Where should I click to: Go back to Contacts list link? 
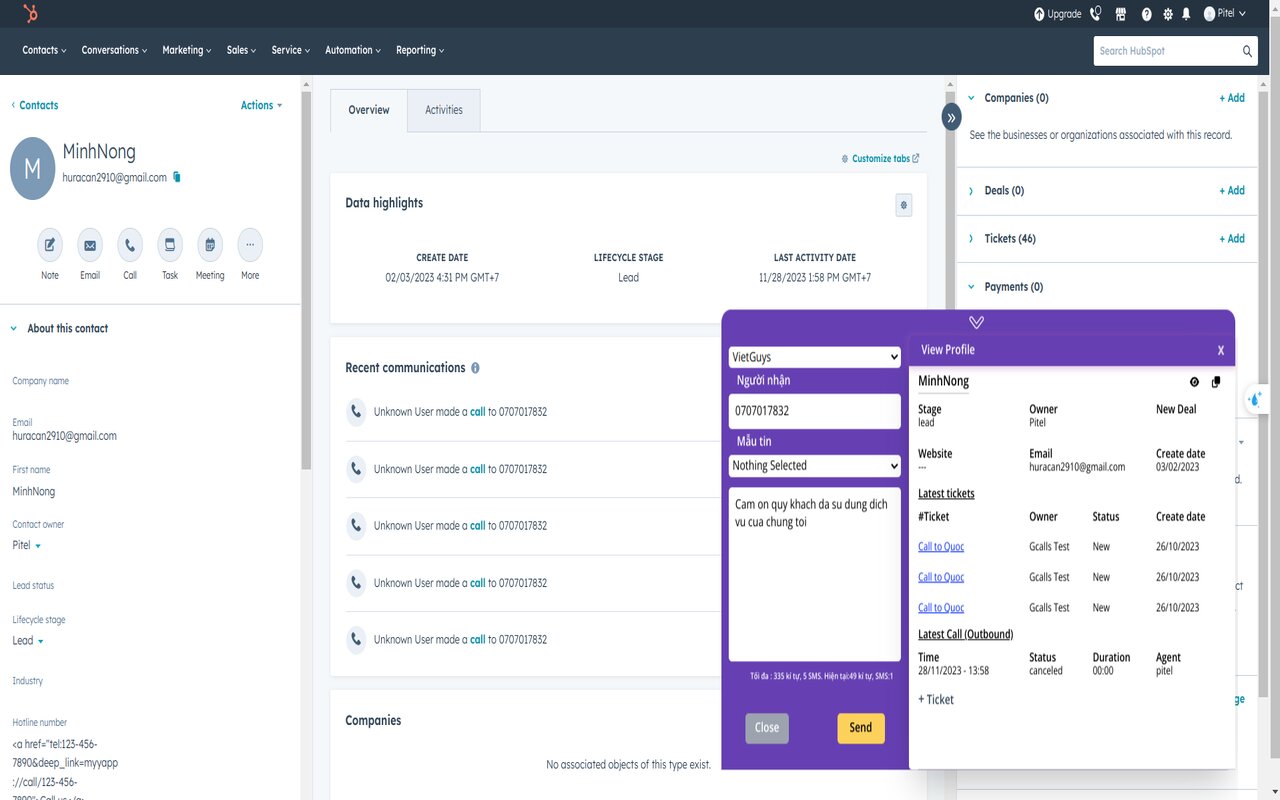35,105
